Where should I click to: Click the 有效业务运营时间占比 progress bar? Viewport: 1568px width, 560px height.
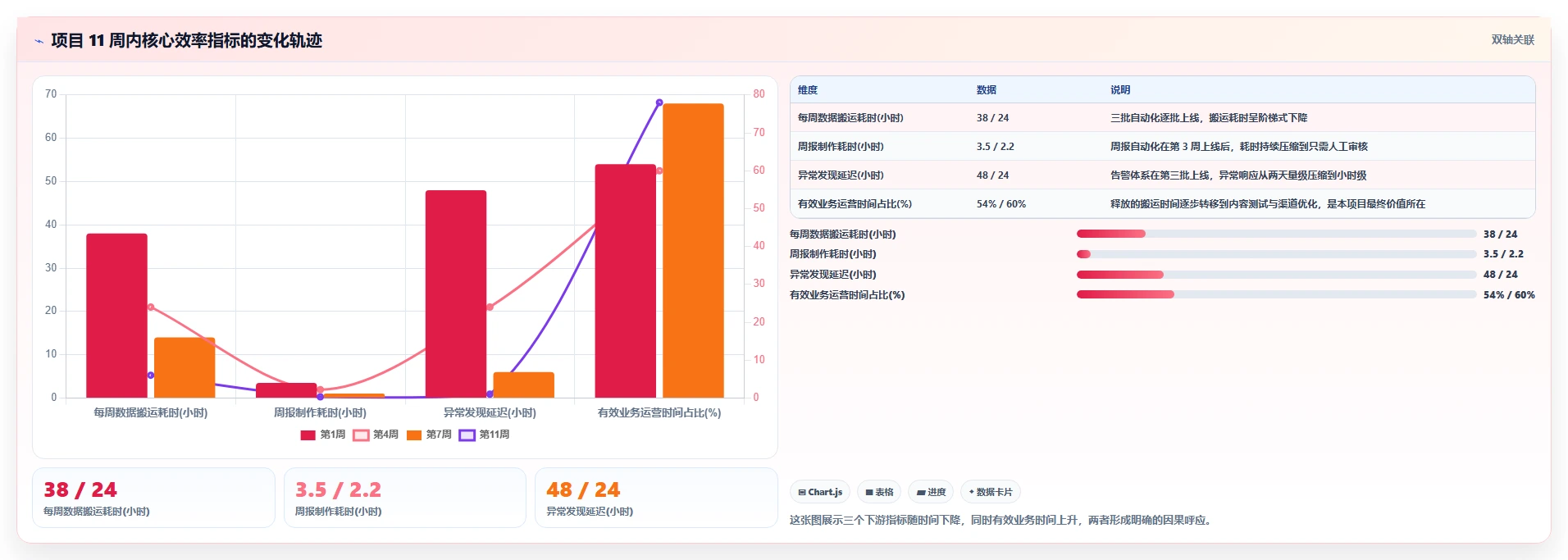(1276, 294)
